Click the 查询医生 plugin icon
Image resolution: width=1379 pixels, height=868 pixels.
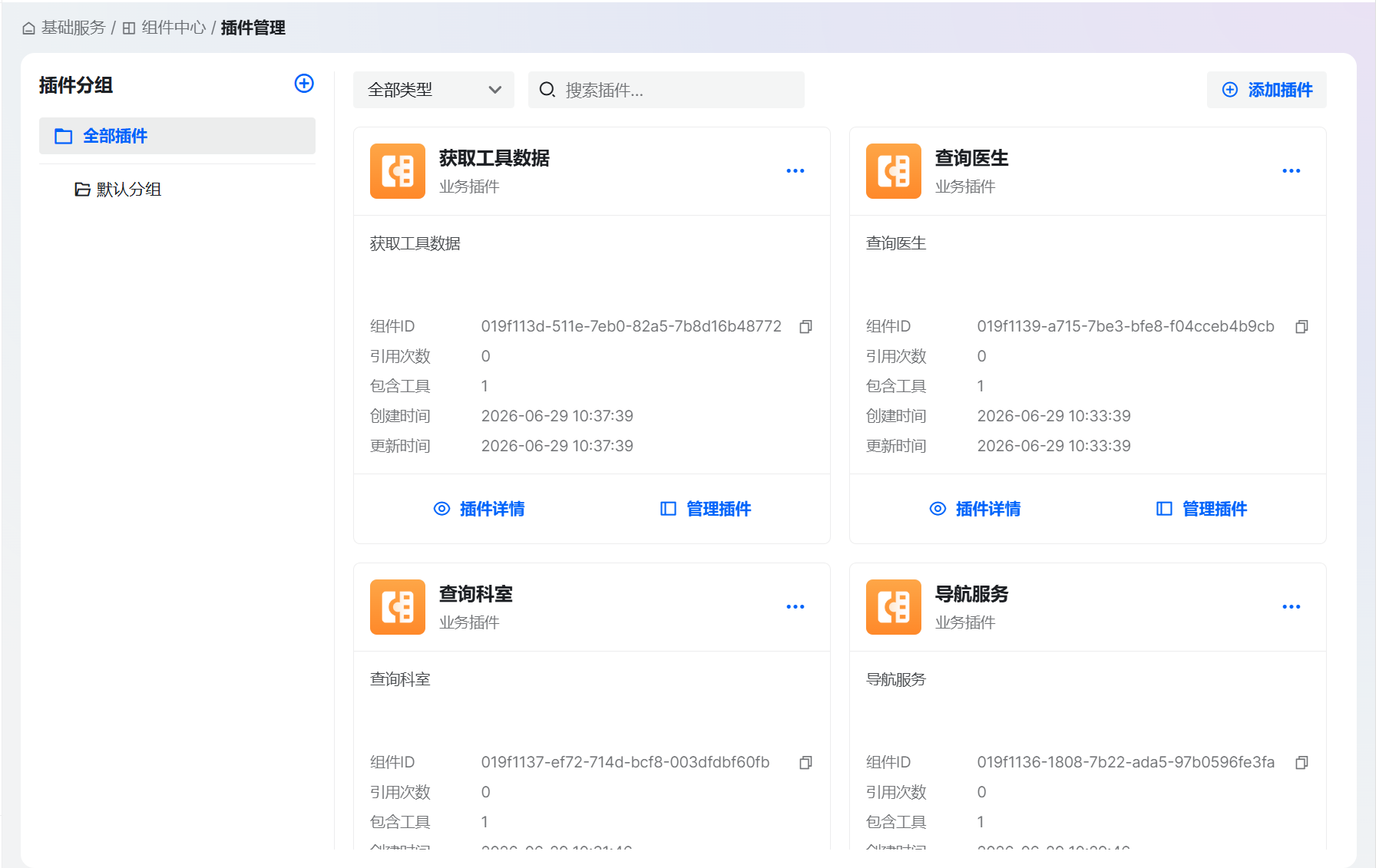click(x=894, y=171)
